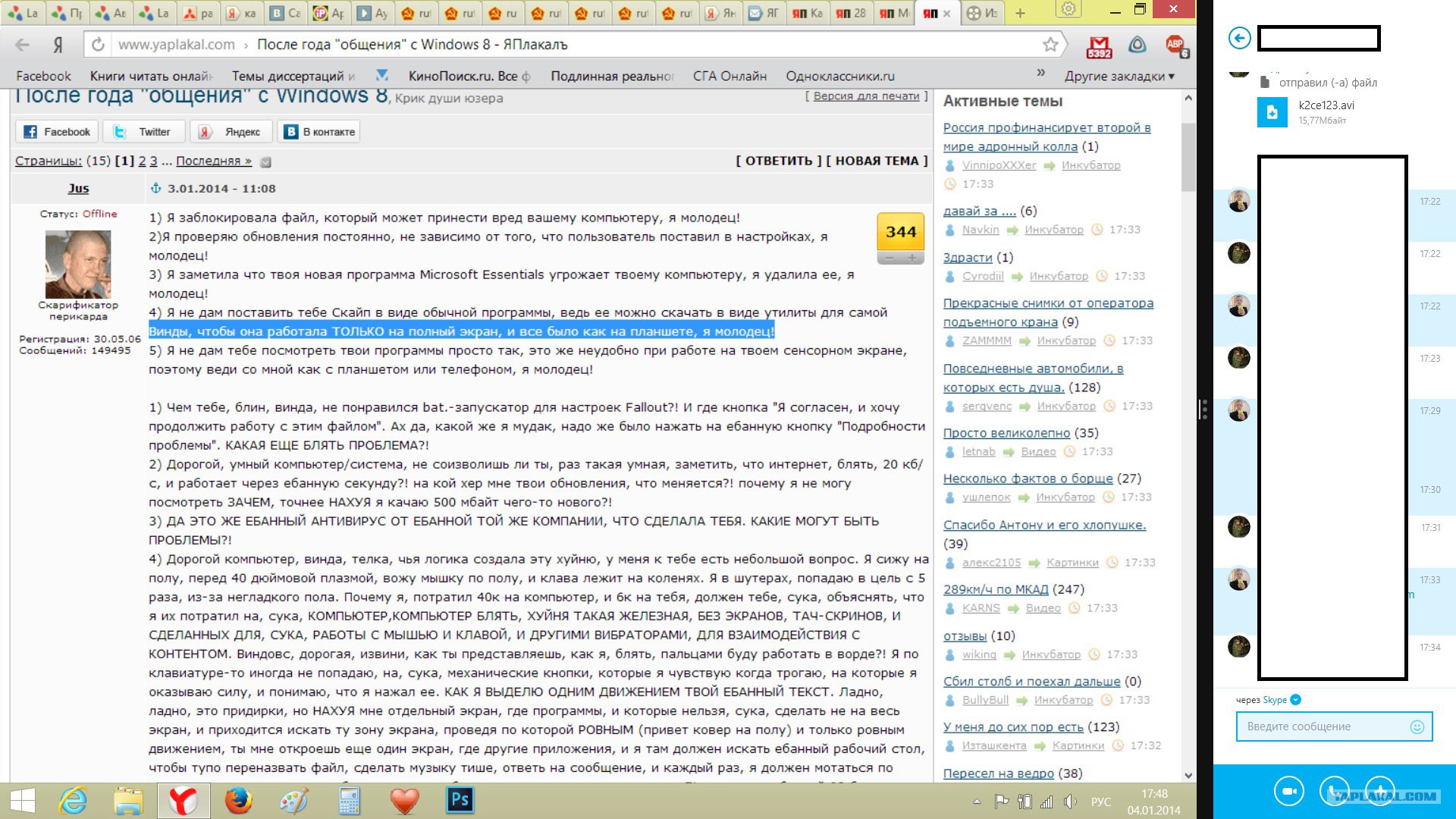Image resolution: width=1456 pixels, height=819 pixels.
Task: Open active topic «289км/ч по МКАД»
Action: point(996,589)
